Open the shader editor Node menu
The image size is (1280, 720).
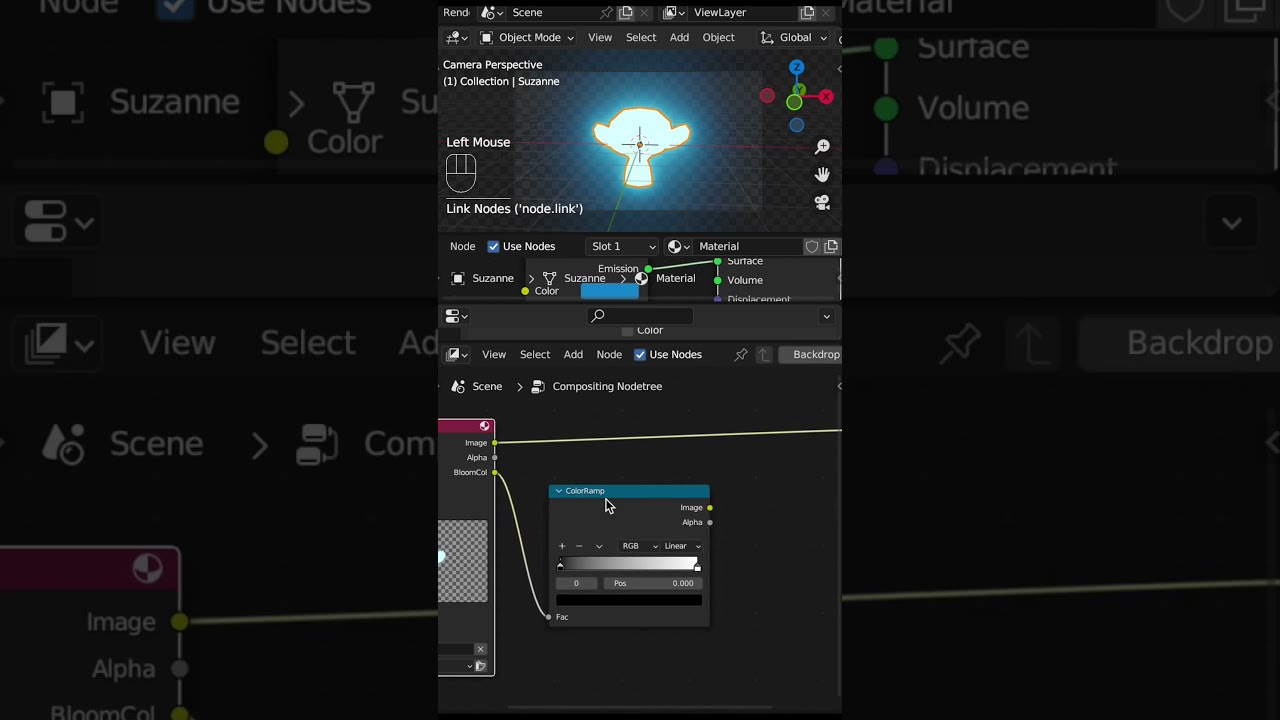click(x=462, y=247)
